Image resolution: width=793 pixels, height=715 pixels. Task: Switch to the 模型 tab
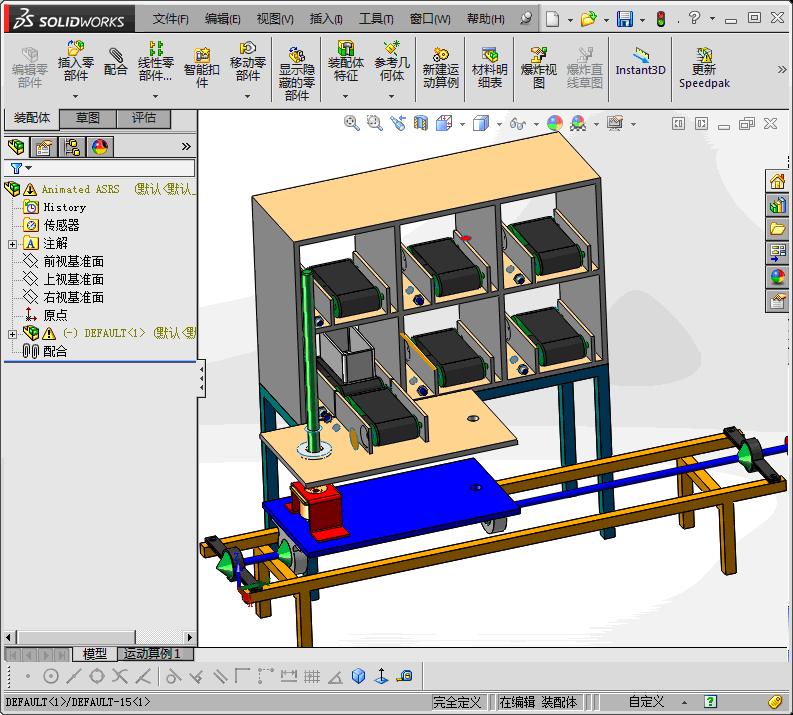(95, 654)
